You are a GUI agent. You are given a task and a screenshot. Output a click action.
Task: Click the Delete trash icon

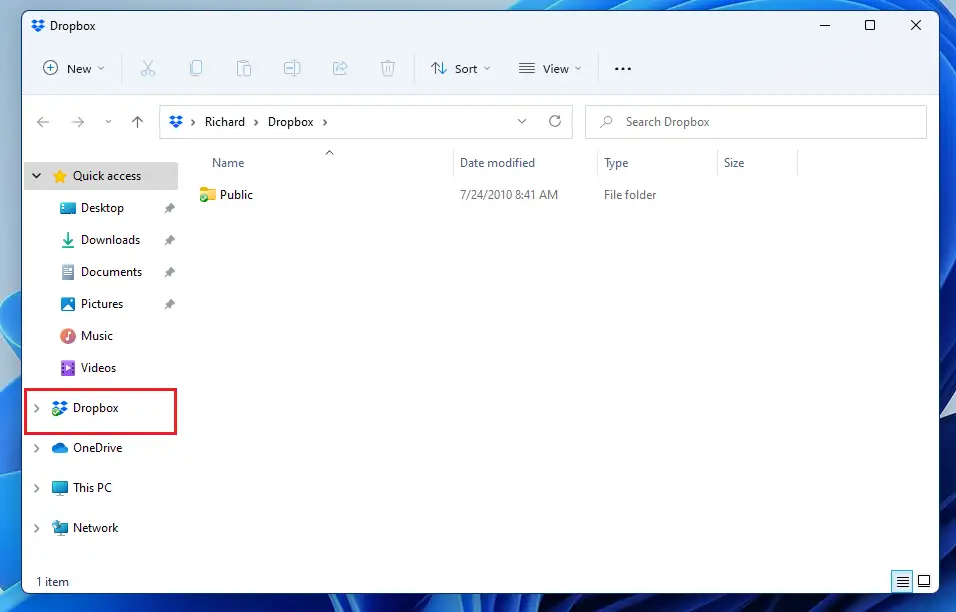pos(388,68)
